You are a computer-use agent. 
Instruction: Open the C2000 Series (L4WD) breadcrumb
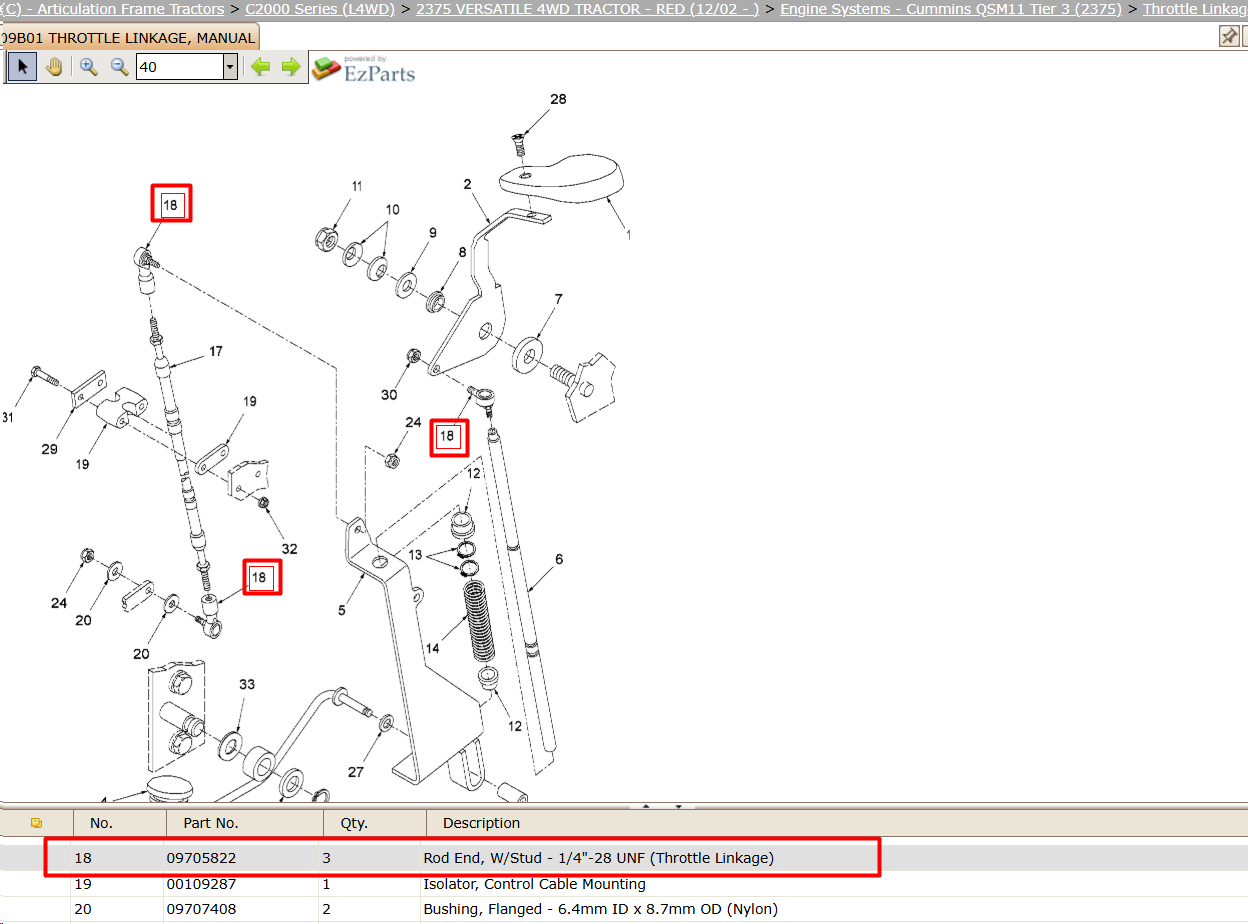319,9
